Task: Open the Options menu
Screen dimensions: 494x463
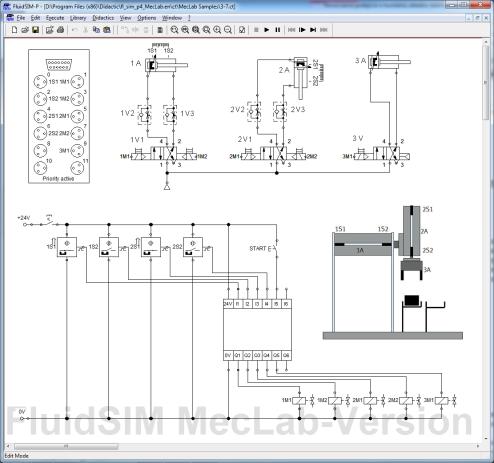Action: (x=147, y=18)
